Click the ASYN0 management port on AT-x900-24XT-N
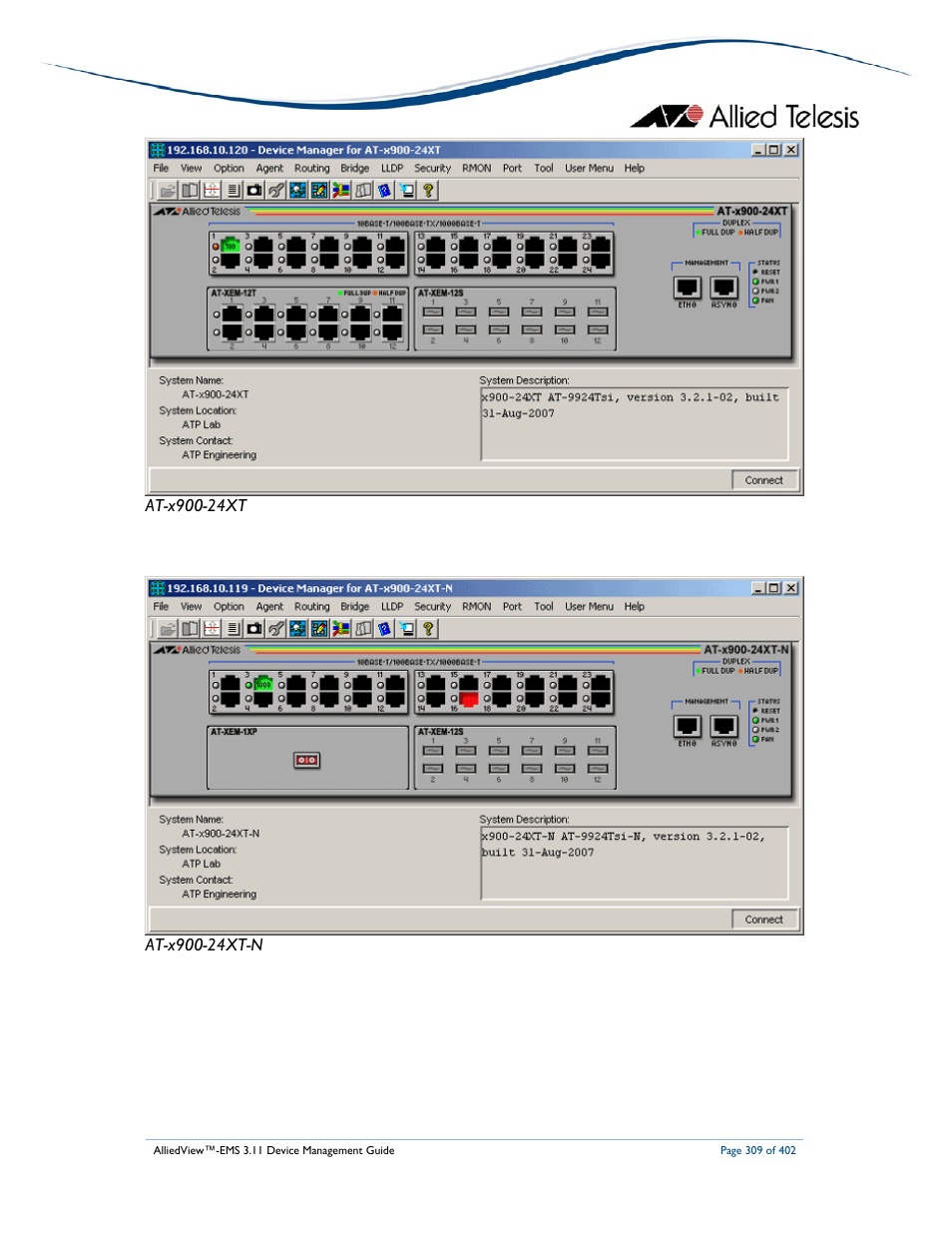952x1233 pixels. coord(724,727)
